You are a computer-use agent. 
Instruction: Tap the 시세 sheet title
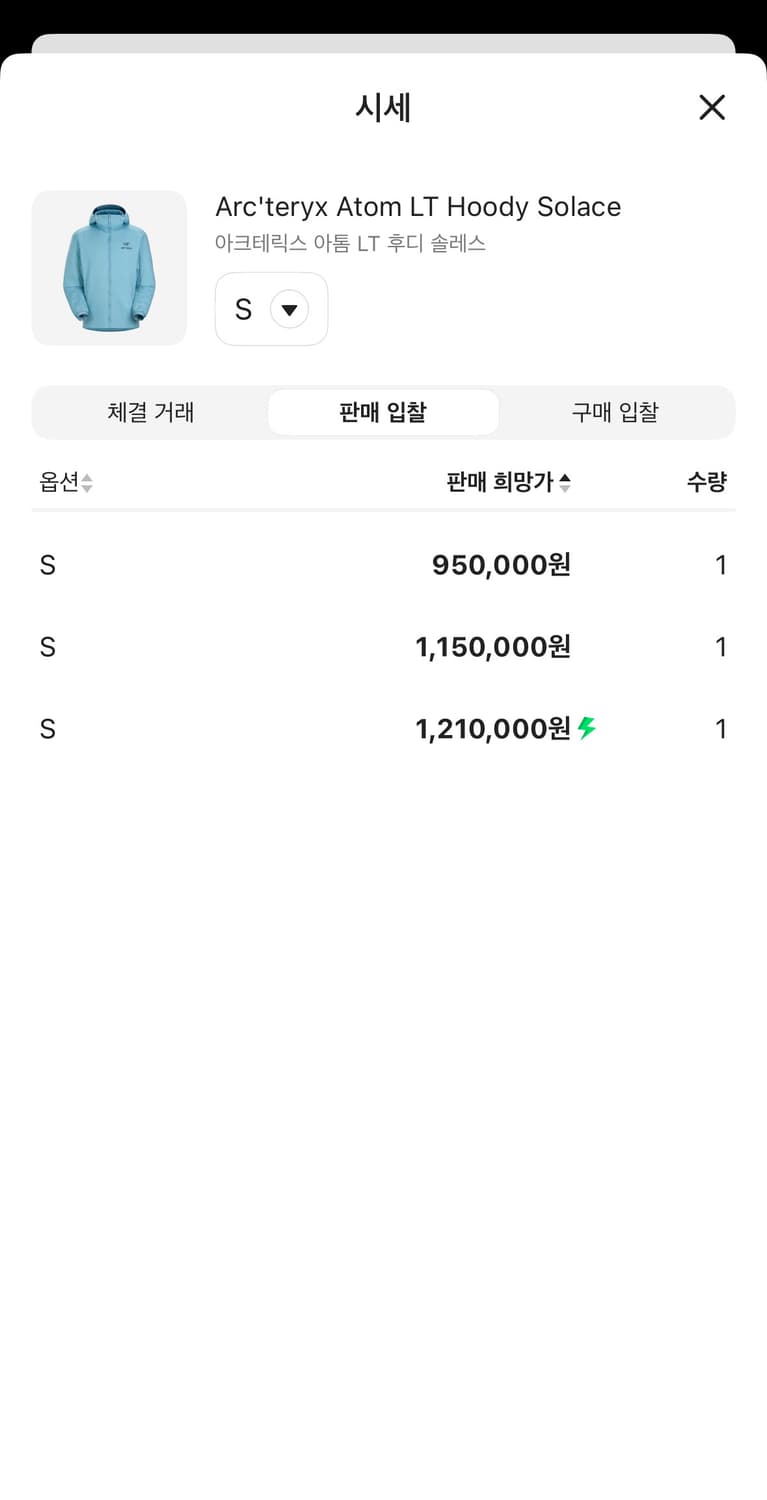pos(383,107)
